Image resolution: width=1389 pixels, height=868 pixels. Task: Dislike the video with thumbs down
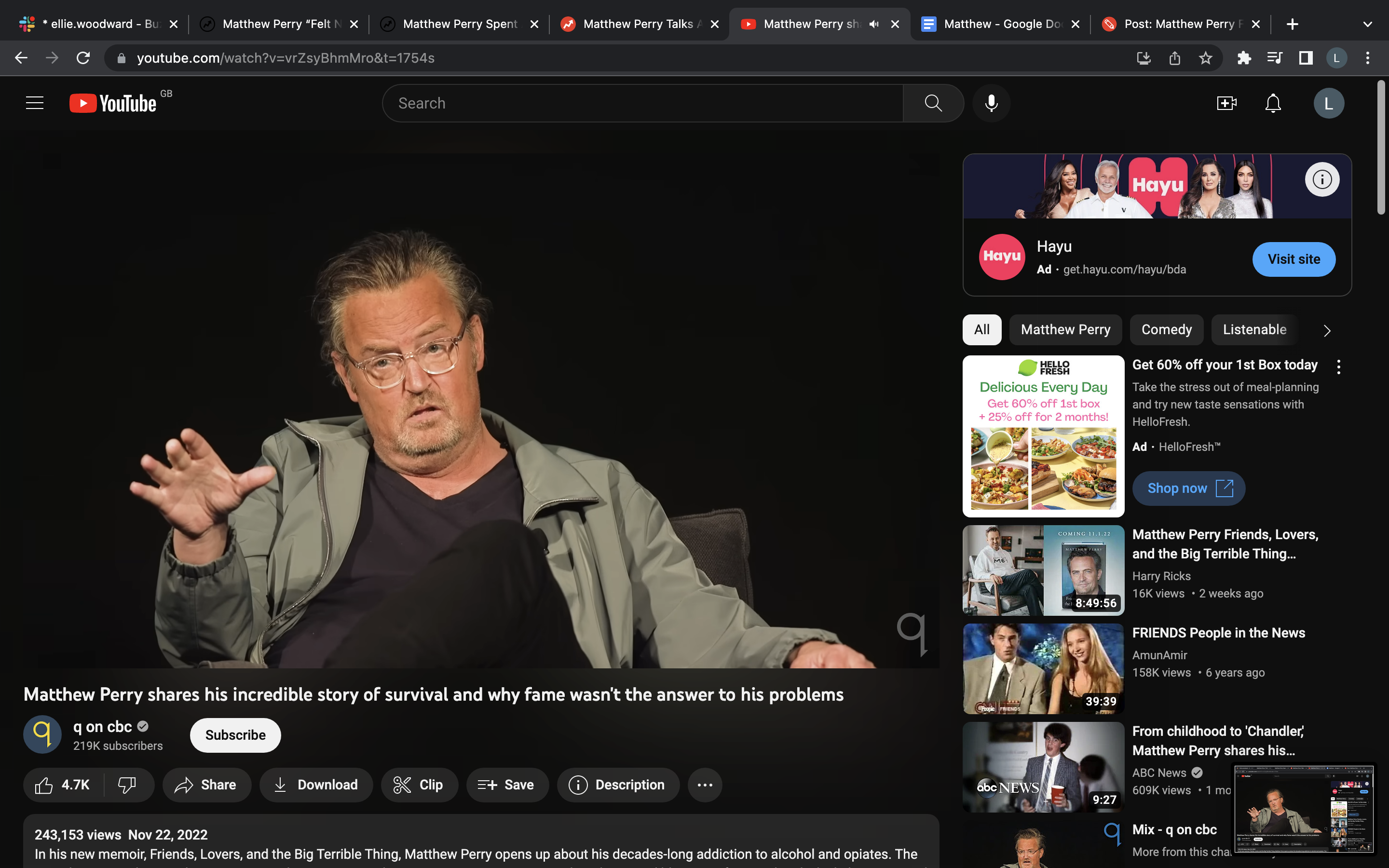[127, 785]
